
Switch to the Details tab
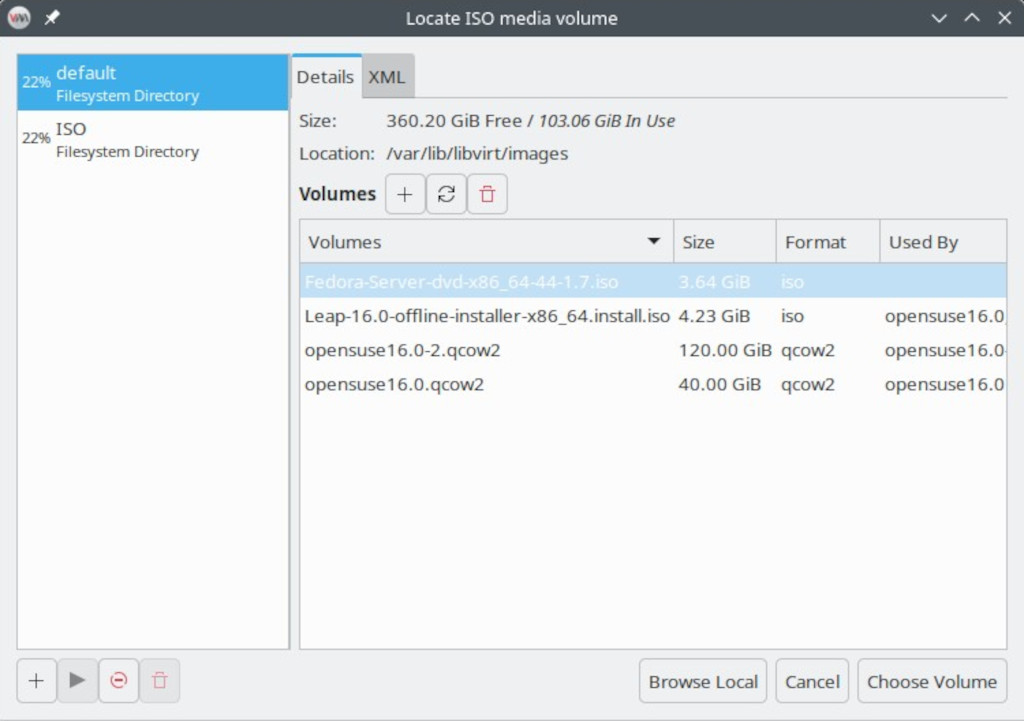(325, 76)
